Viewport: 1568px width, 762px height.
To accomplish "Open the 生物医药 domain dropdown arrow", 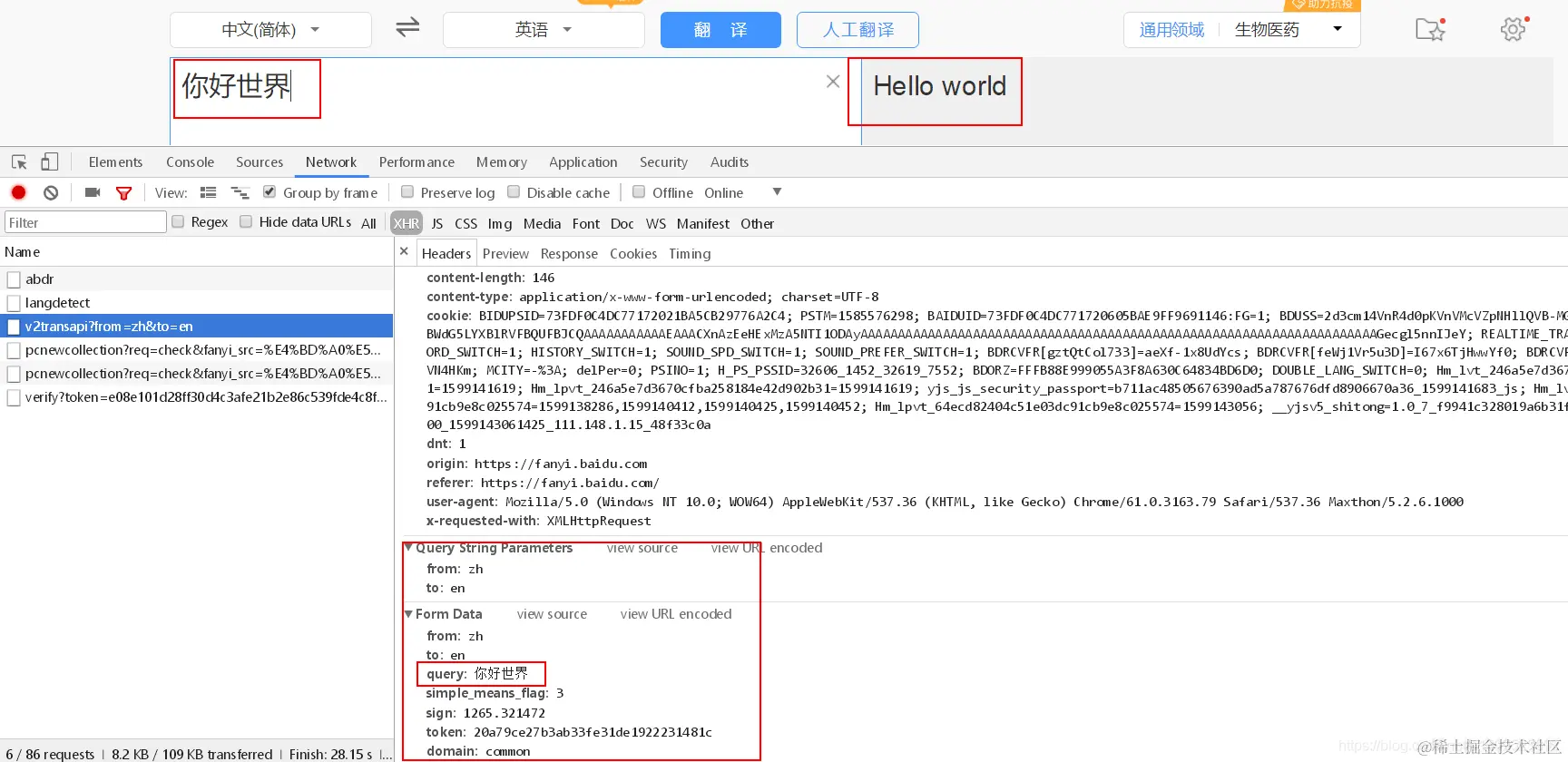I will (x=1338, y=29).
